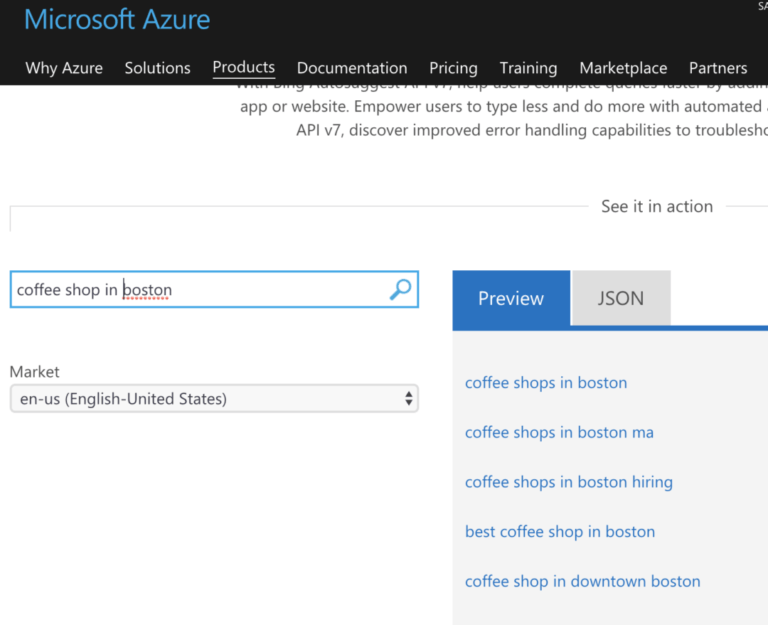The height and width of the screenshot is (625, 768).
Task: Switch to the JSON tab
Action: (x=620, y=298)
